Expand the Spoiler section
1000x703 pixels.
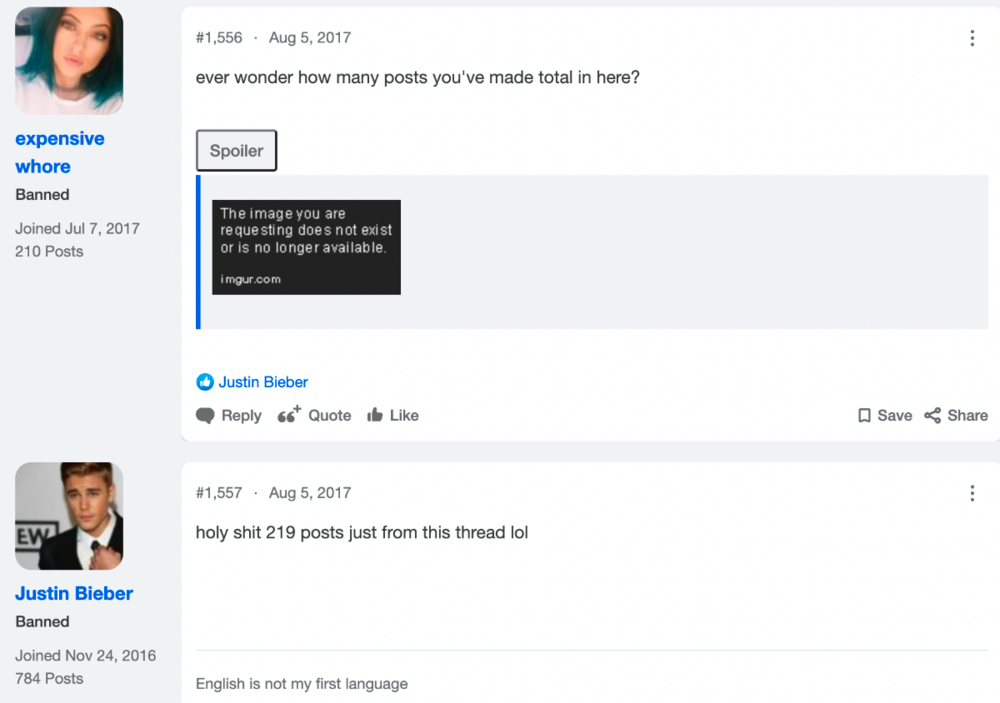(236, 151)
